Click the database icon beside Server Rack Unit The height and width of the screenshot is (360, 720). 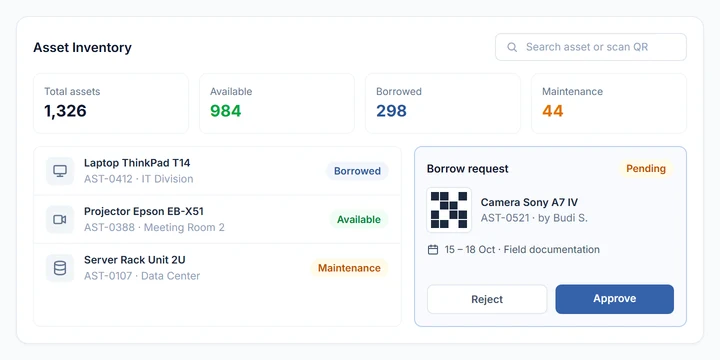(60, 268)
